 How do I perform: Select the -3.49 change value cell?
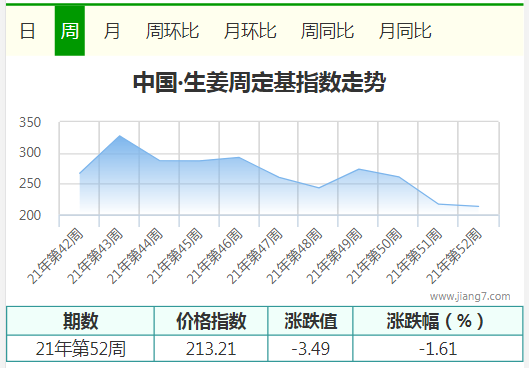point(310,348)
